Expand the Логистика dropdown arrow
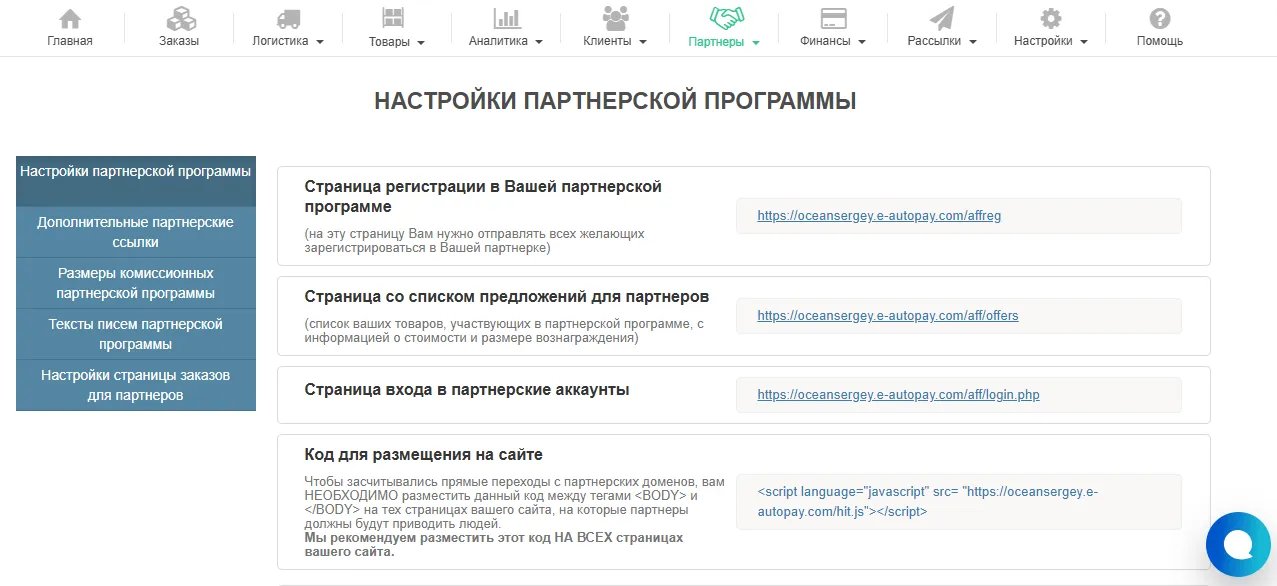 [x=320, y=42]
